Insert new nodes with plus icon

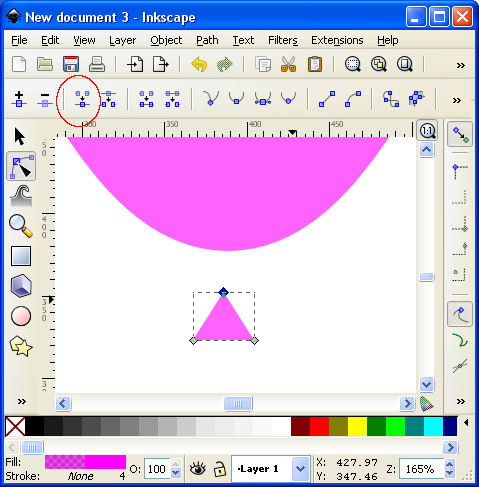[19, 99]
